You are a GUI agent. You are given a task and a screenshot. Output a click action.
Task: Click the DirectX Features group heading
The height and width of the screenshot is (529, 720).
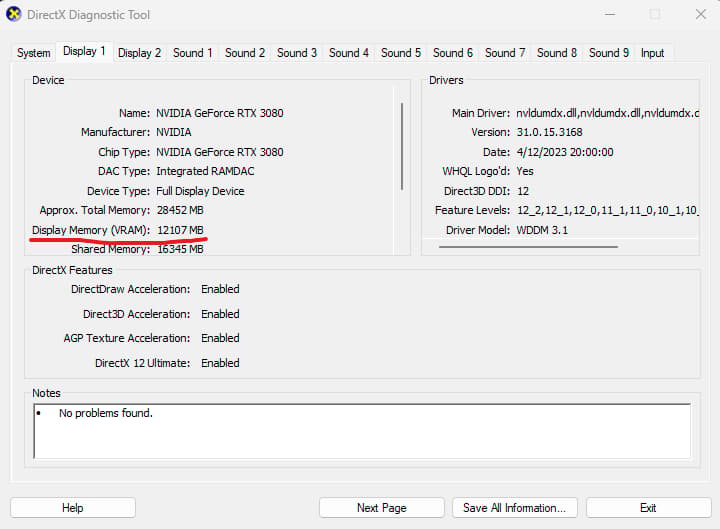pos(72,270)
